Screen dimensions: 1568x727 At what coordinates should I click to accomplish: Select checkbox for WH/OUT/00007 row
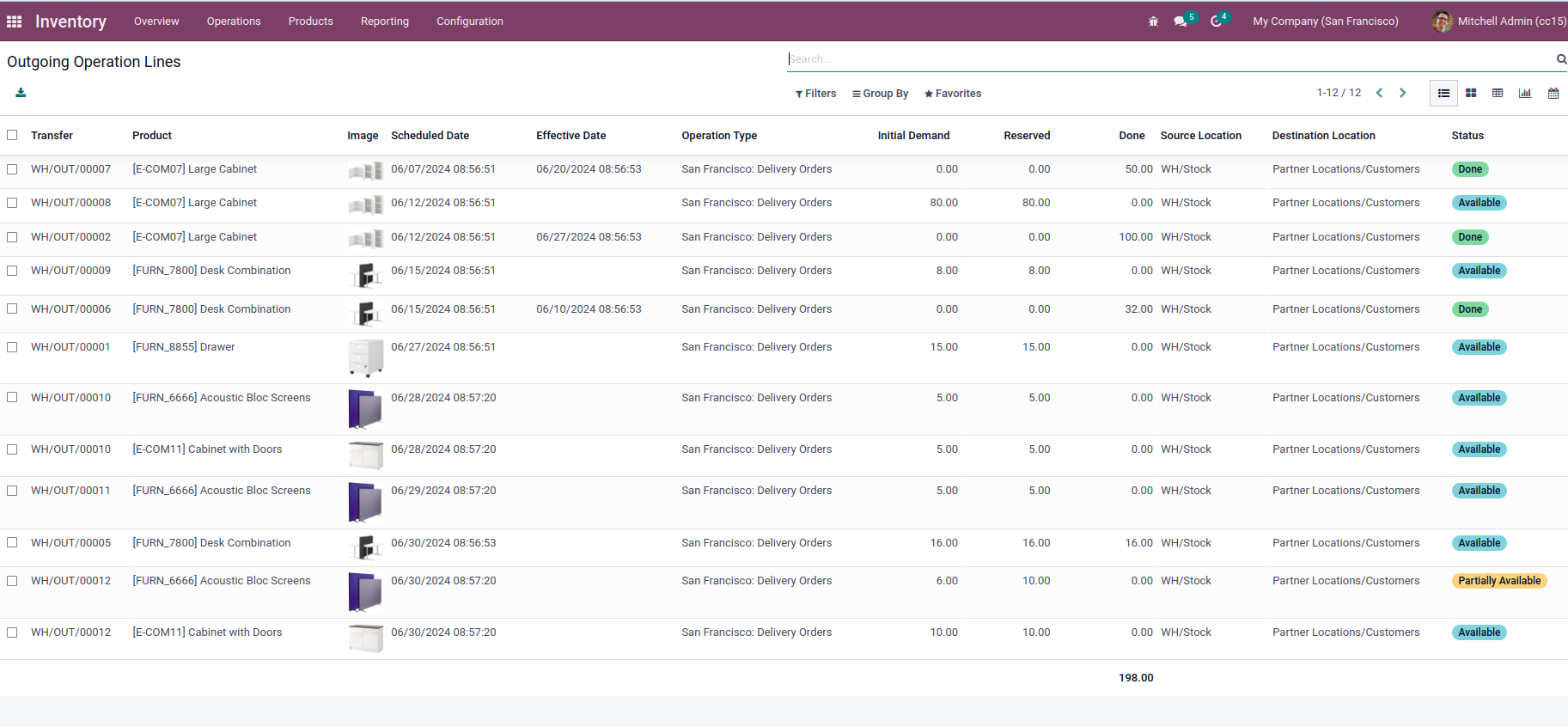[12, 169]
